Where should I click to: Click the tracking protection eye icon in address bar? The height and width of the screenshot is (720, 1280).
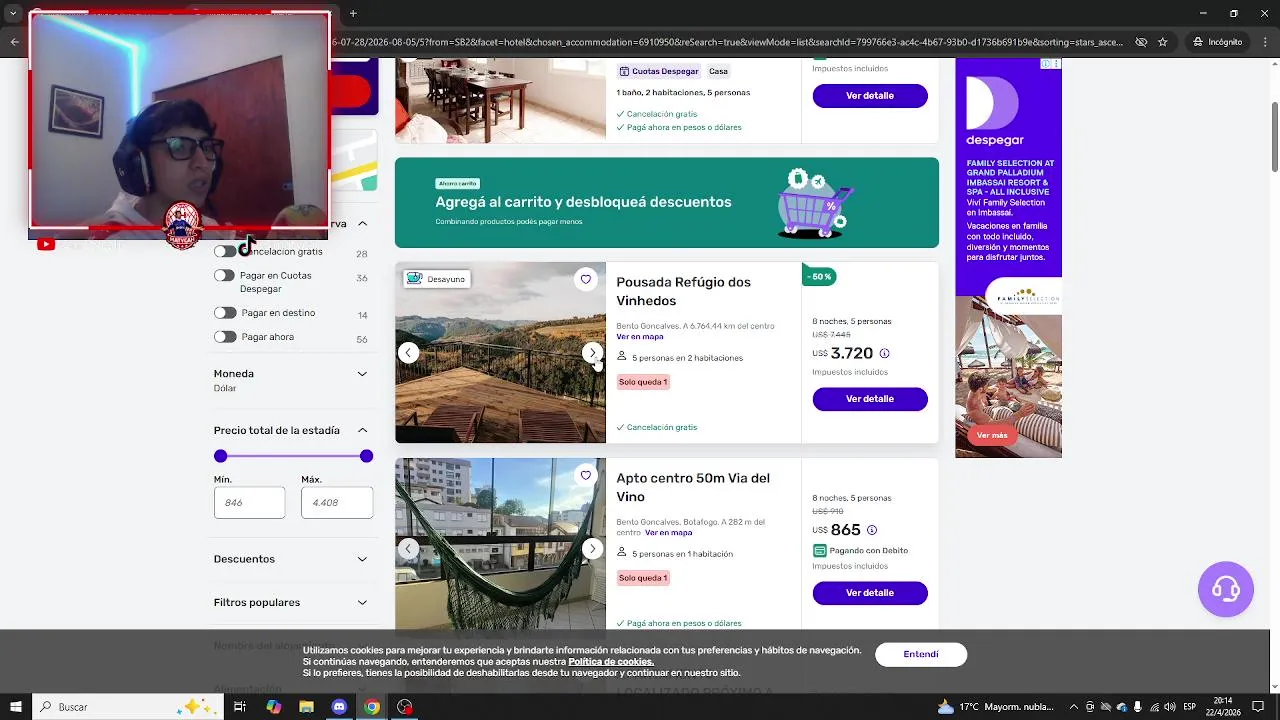[x=1142, y=42]
